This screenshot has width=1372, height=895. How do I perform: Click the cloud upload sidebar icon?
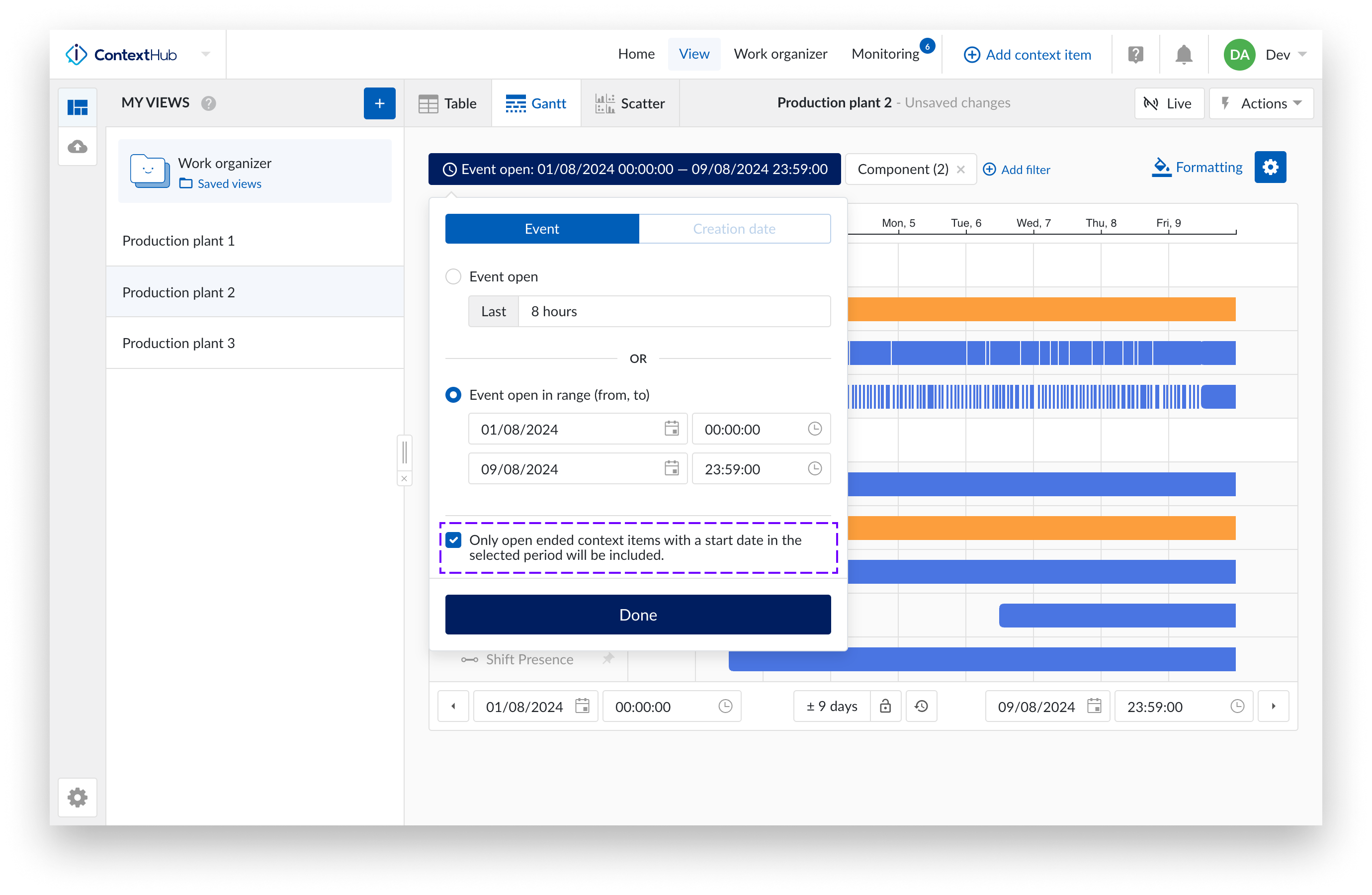(78, 147)
